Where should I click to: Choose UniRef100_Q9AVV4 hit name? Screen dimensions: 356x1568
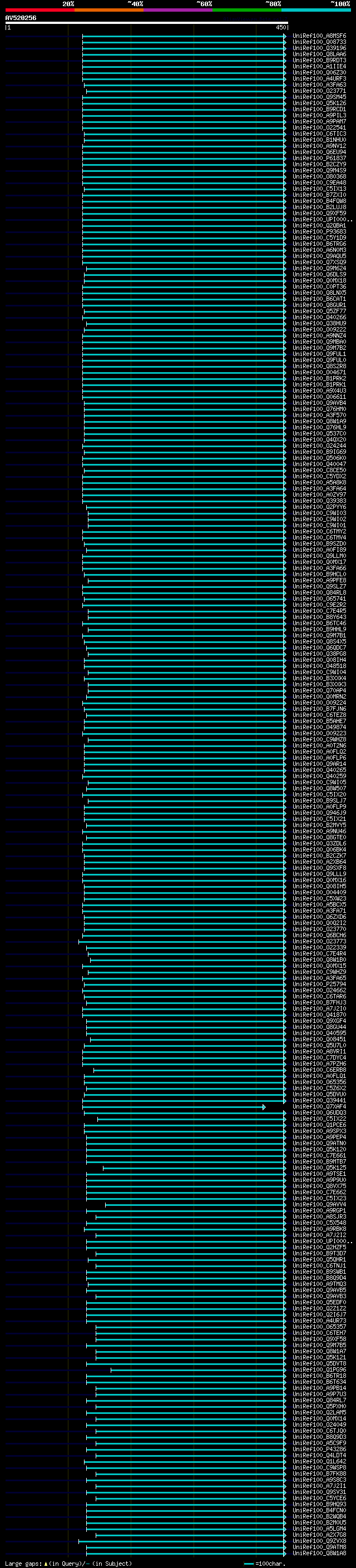tap(319, 1205)
